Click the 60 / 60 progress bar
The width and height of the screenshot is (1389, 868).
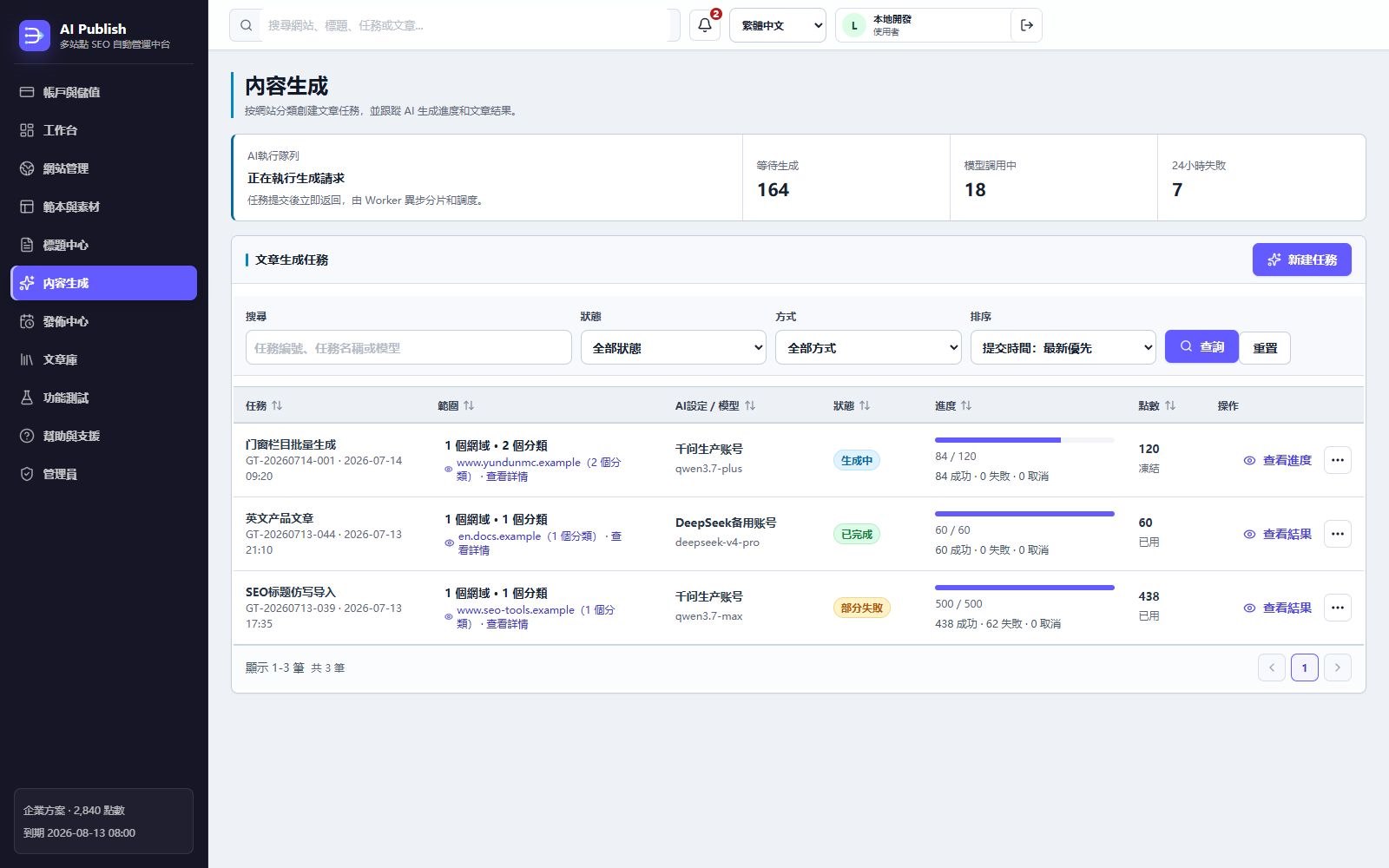tap(1024, 514)
